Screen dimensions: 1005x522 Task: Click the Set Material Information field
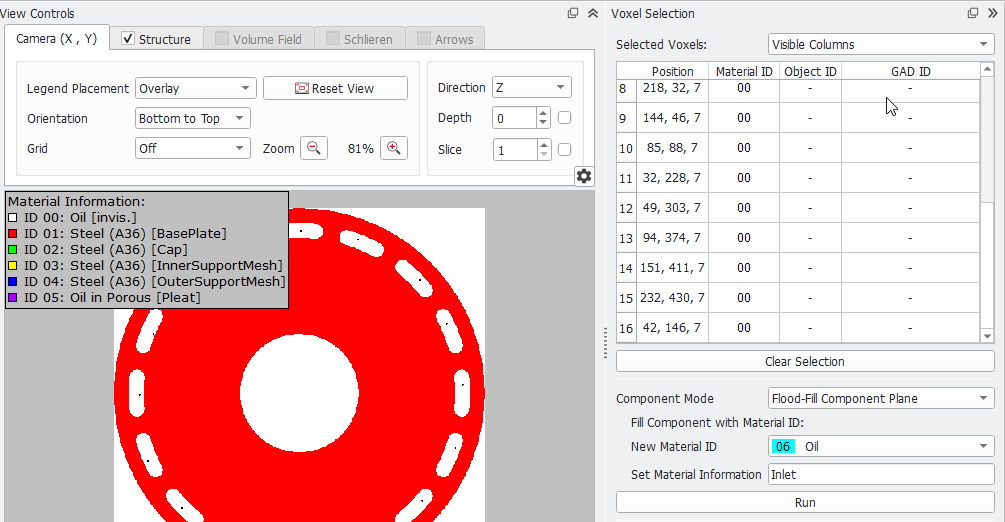click(x=881, y=474)
